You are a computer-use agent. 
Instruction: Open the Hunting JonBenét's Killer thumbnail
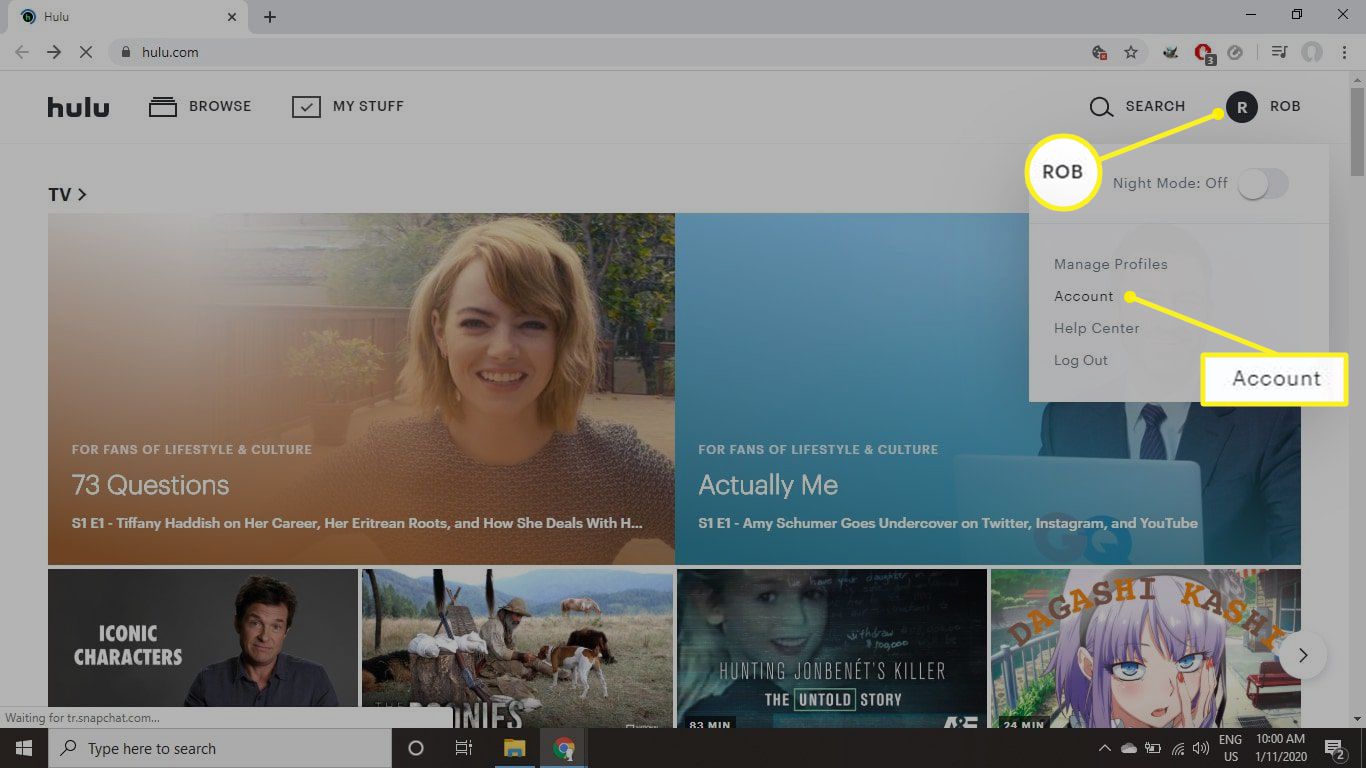[x=831, y=648]
